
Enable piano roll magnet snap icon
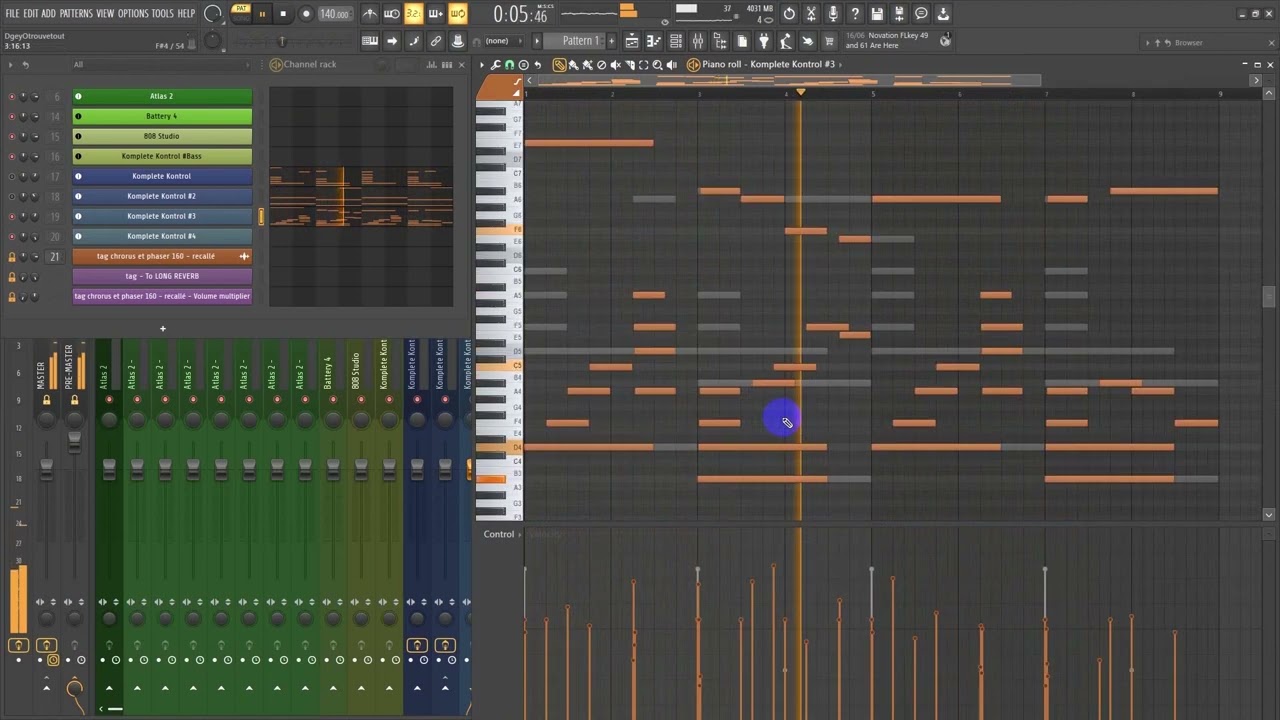pyautogui.click(x=509, y=64)
